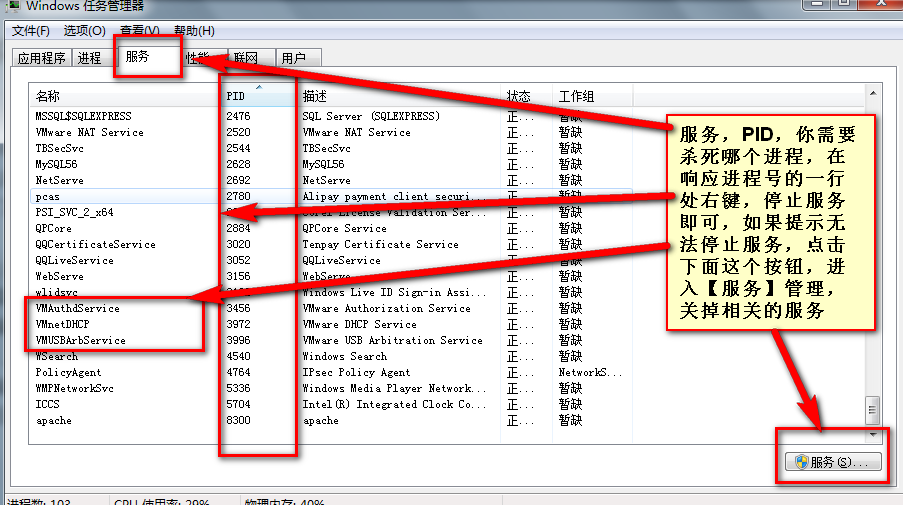903x505 pixels.
Task: Select the TBSecSvc service name
Action: 59,149
